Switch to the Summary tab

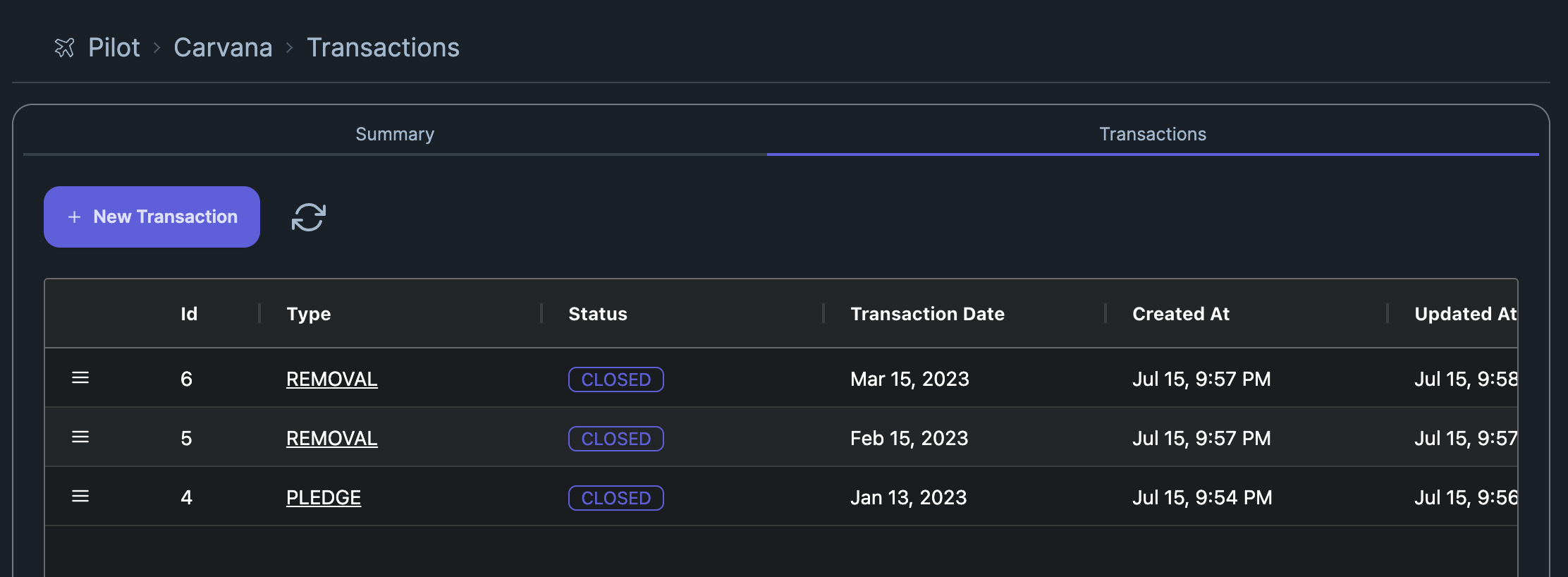pos(395,133)
